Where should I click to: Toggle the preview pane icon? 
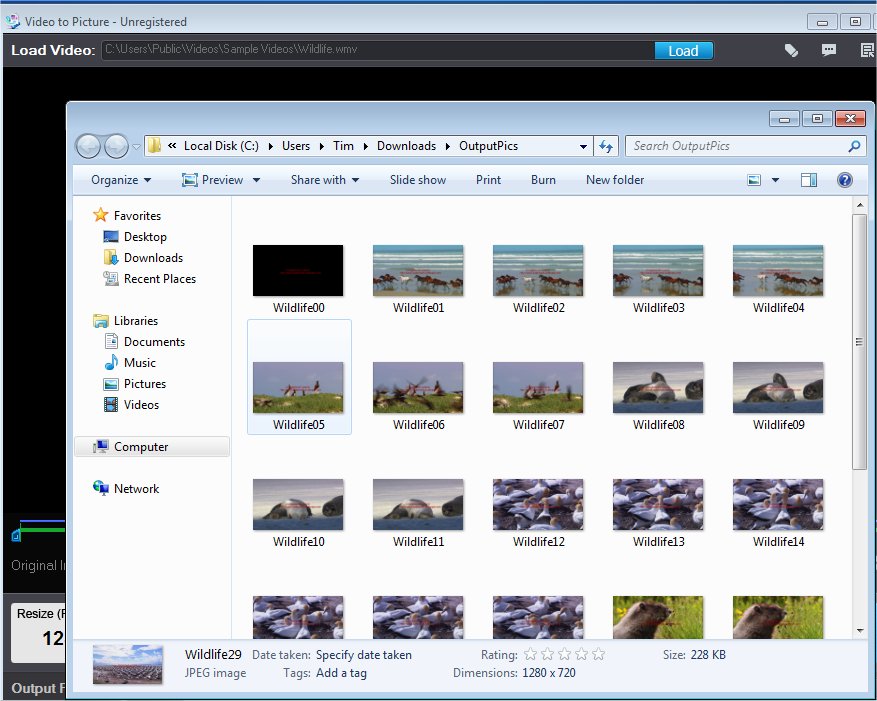click(809, 180)
